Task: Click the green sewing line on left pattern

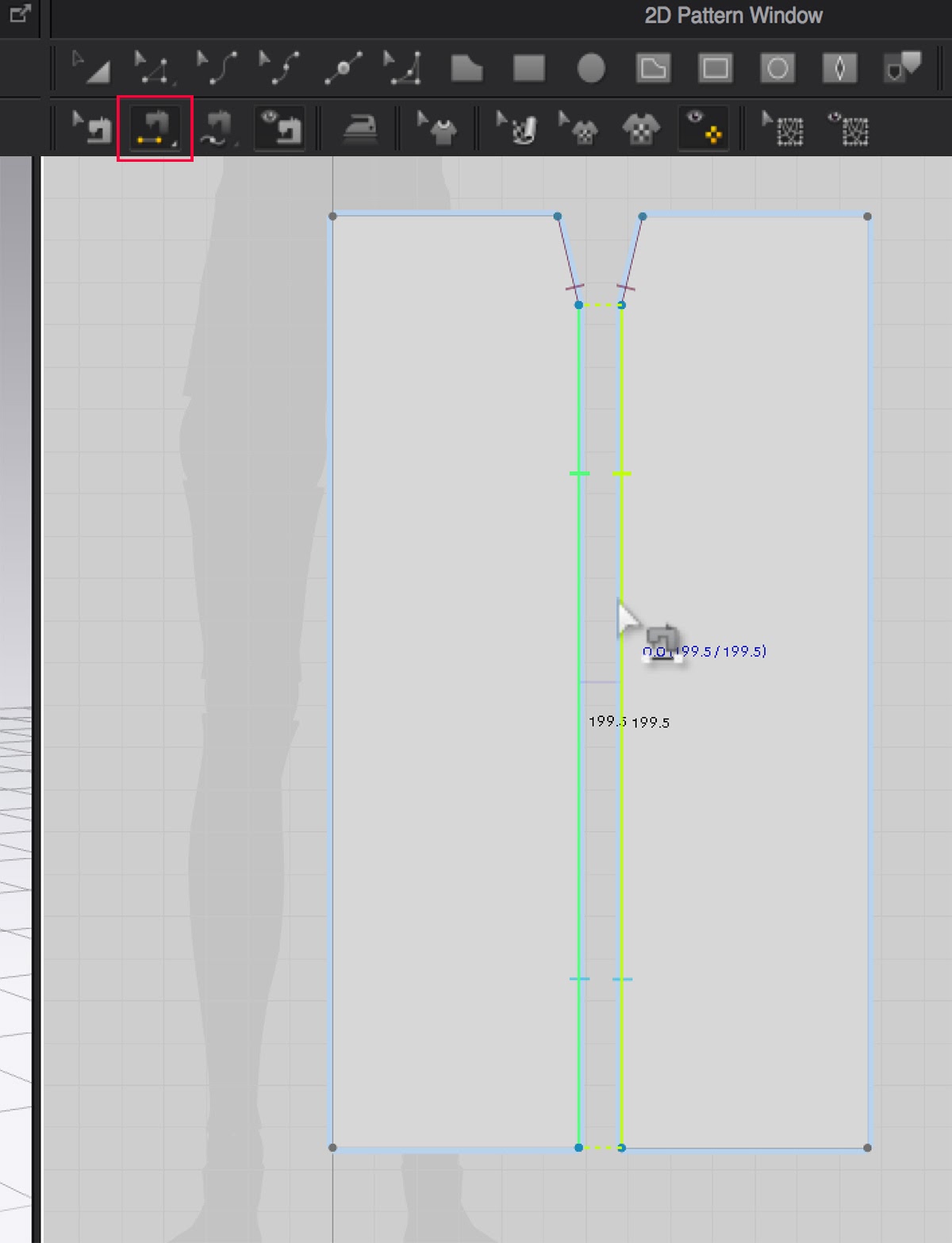Action: click(x=579, y=793)
